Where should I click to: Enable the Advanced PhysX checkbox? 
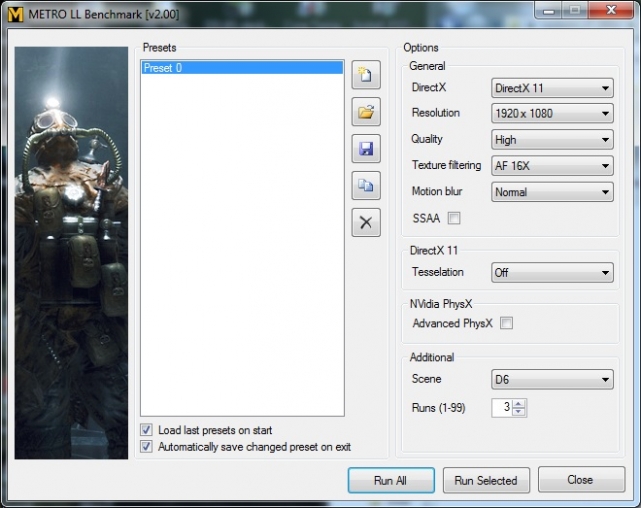507,323
